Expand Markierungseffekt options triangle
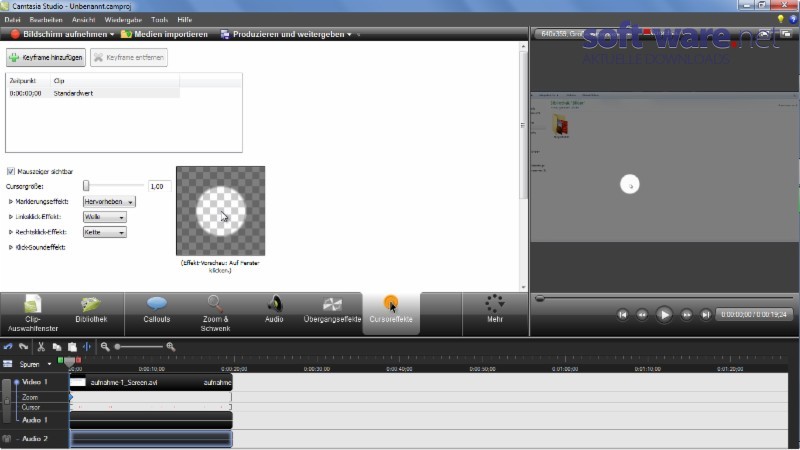Image resolution: width=800 pixels, height=450 pixels. (11, 202)
